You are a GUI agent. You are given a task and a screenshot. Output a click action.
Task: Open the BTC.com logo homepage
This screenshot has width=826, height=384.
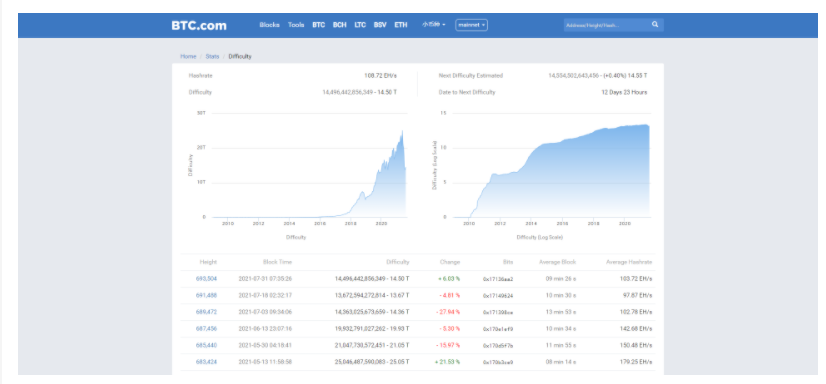[x=199, y=25]
